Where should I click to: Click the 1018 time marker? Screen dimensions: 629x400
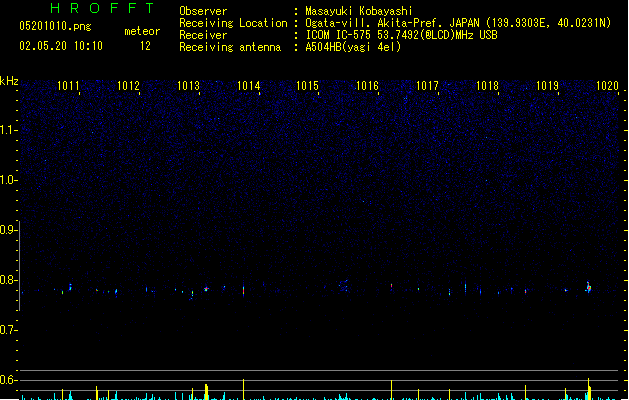point(487,86)
